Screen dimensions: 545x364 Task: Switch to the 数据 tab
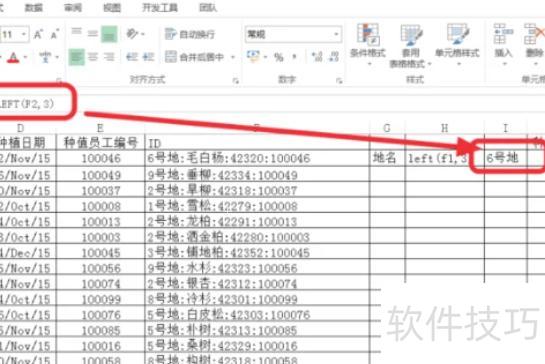pyautogui.click(x=34, y=8)
